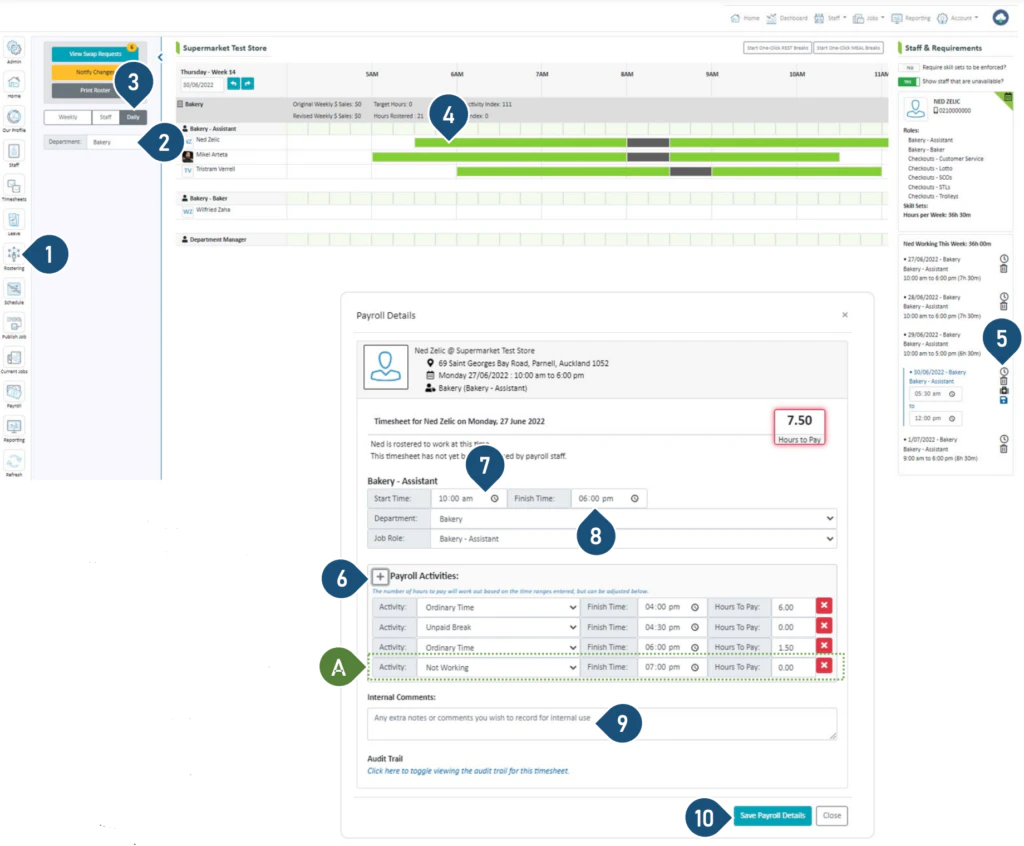The width and height of the screenshot is (1024, 846).
Task: Switch roster view to Weekly
Action: pos(68,117)
